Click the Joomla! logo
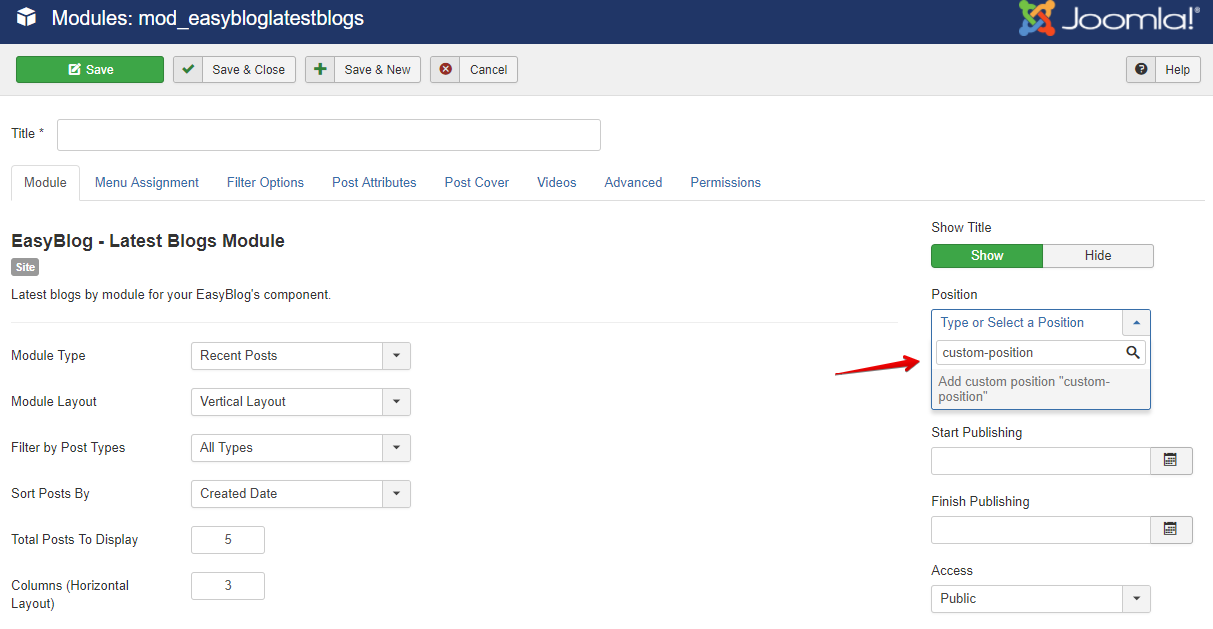Viewport: 1213px width, 629px height. (x=1109, y=19)
